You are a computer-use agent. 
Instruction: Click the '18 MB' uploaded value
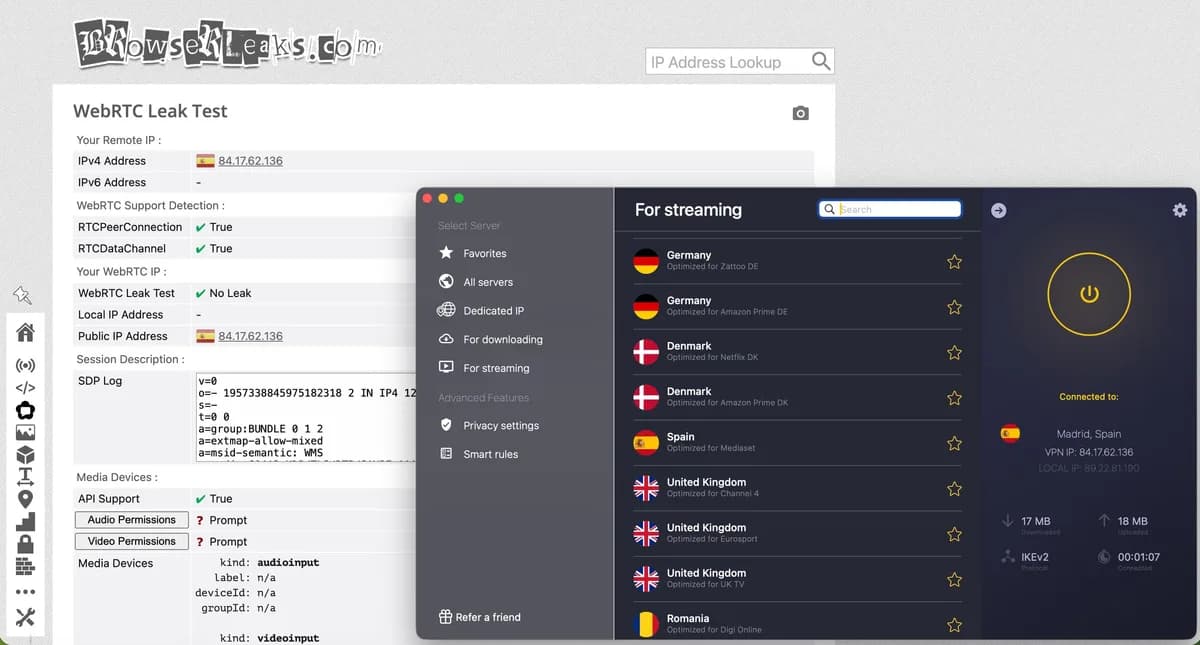1132,521
